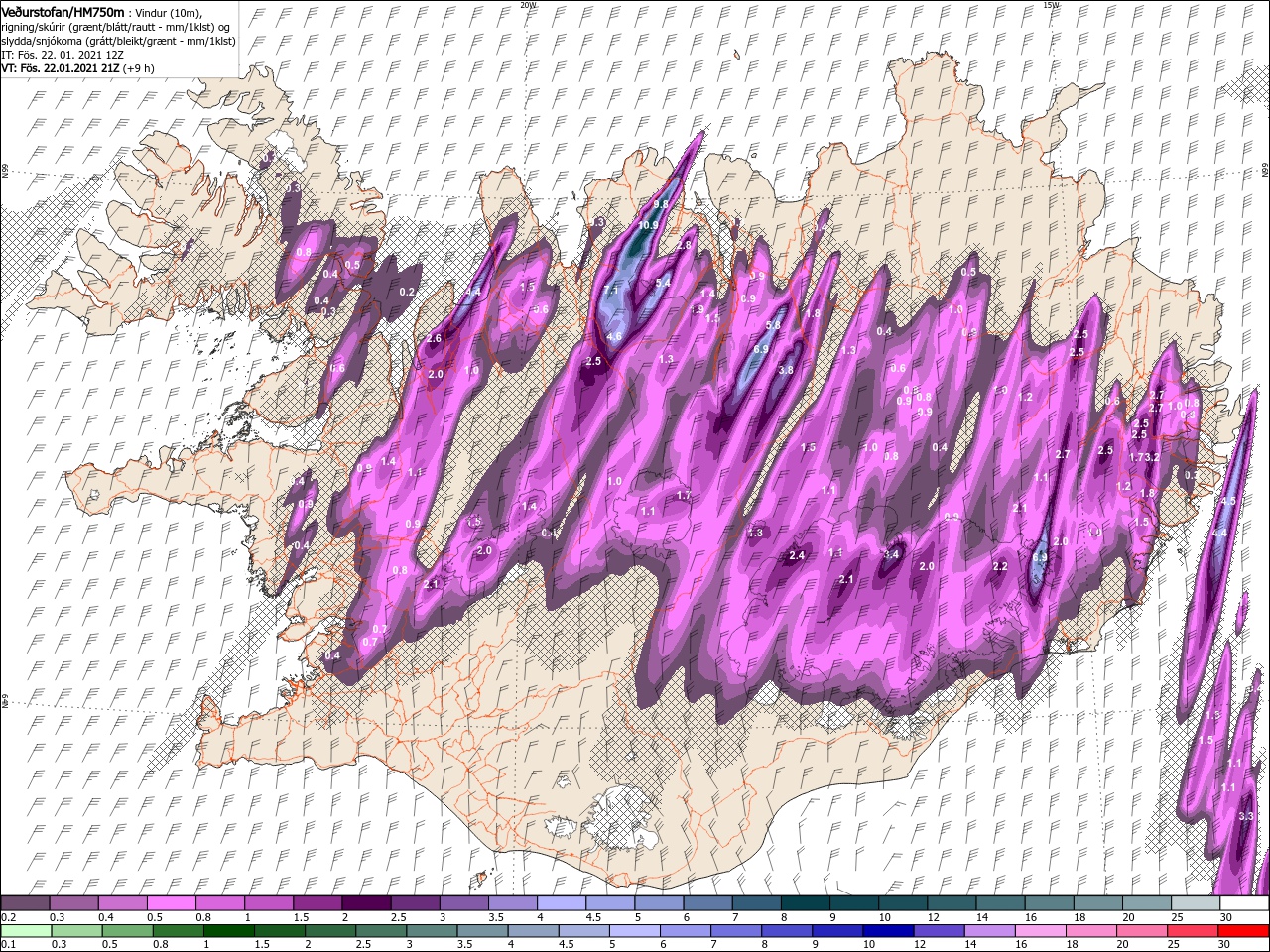The image size is (1270, 952).
Task: Click the 9.8 precipitation value label
Action: tap(662, 204)
